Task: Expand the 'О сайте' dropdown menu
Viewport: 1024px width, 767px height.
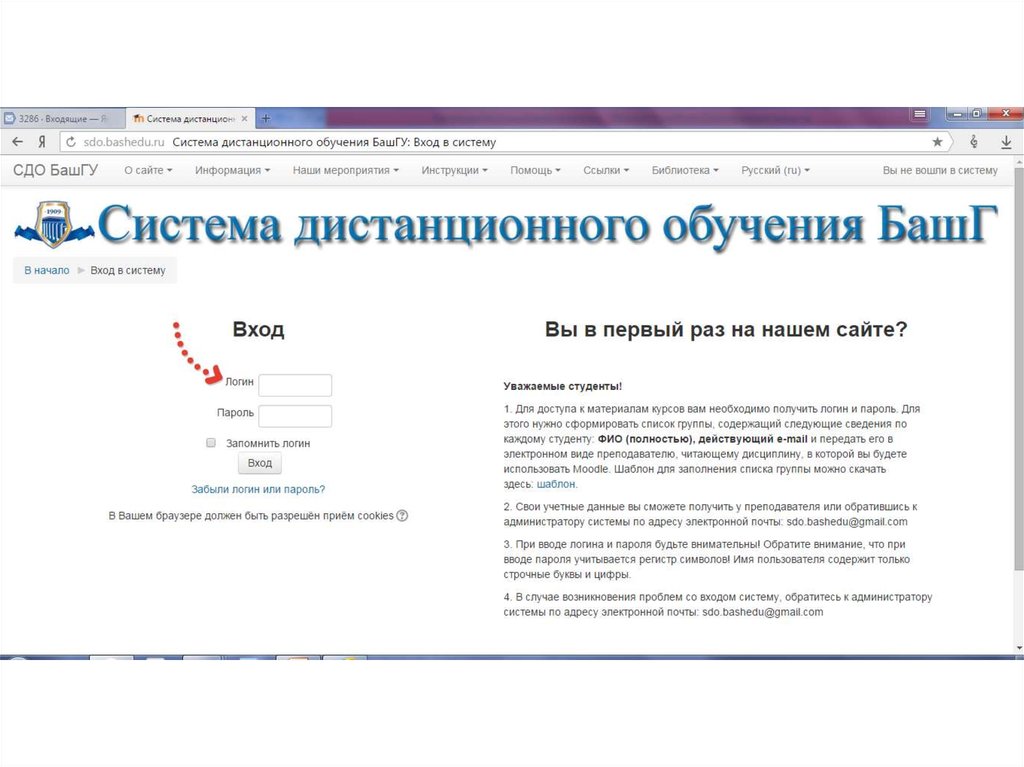Action: pyautogui.click(x=148, y=171)
